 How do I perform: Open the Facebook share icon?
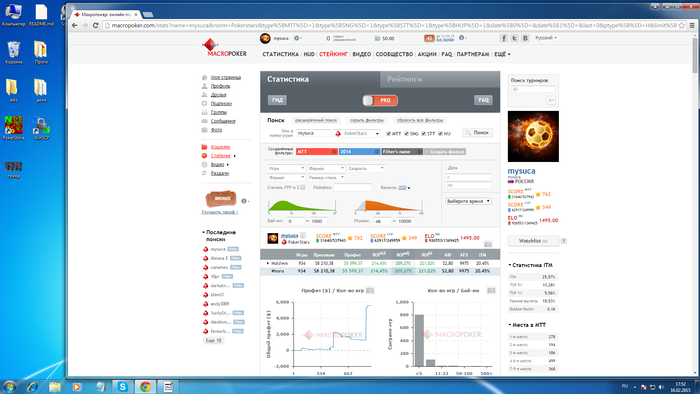(x=504, y=38)
